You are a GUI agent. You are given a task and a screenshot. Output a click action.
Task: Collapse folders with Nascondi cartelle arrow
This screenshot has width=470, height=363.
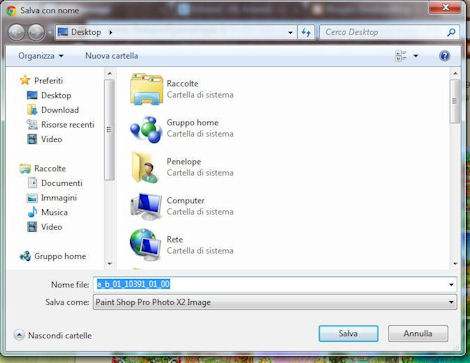pyautogui.click(x=19, y=335)
